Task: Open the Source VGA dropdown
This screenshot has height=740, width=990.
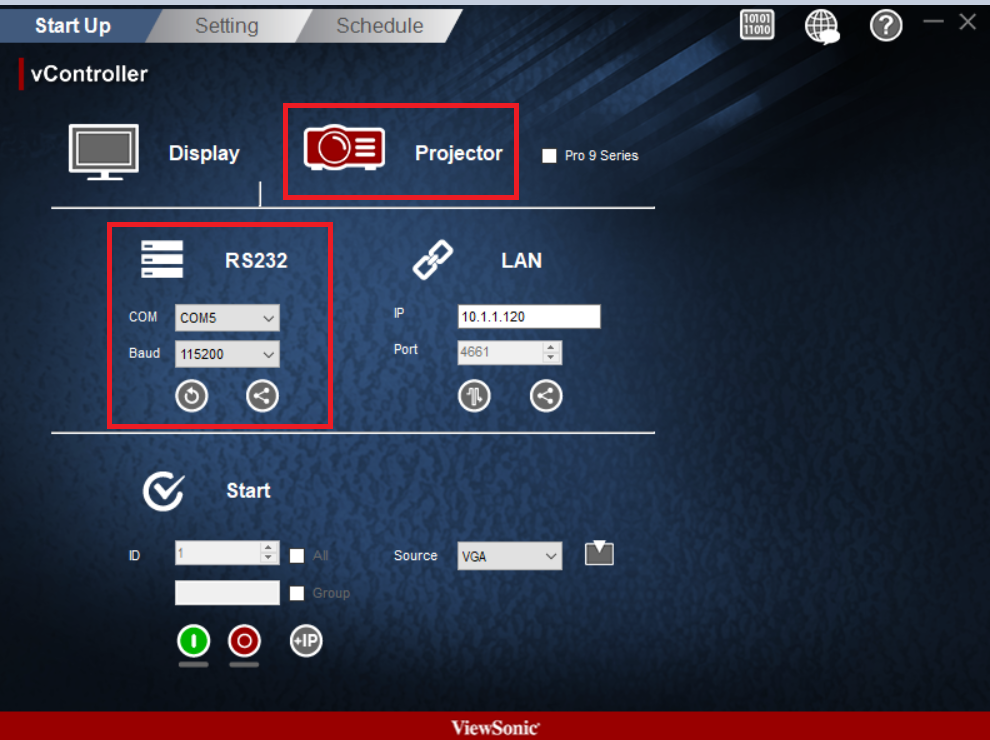Action: (x=510, y=556)
